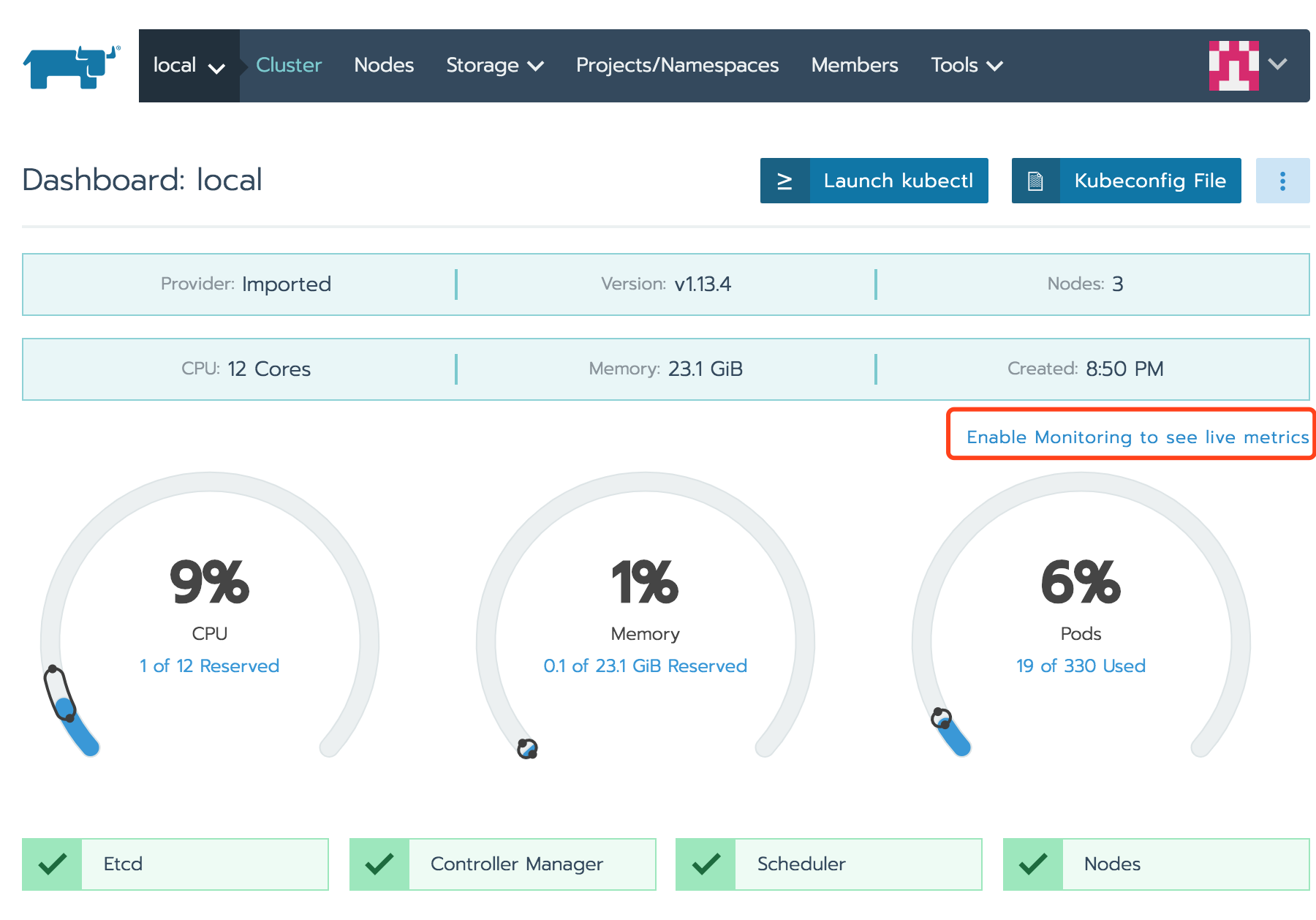The image size is (1316, 920).
Task: Click Enable Monitoring to see live metrics
Action: pyautogui.click(x=1138, y=437)
